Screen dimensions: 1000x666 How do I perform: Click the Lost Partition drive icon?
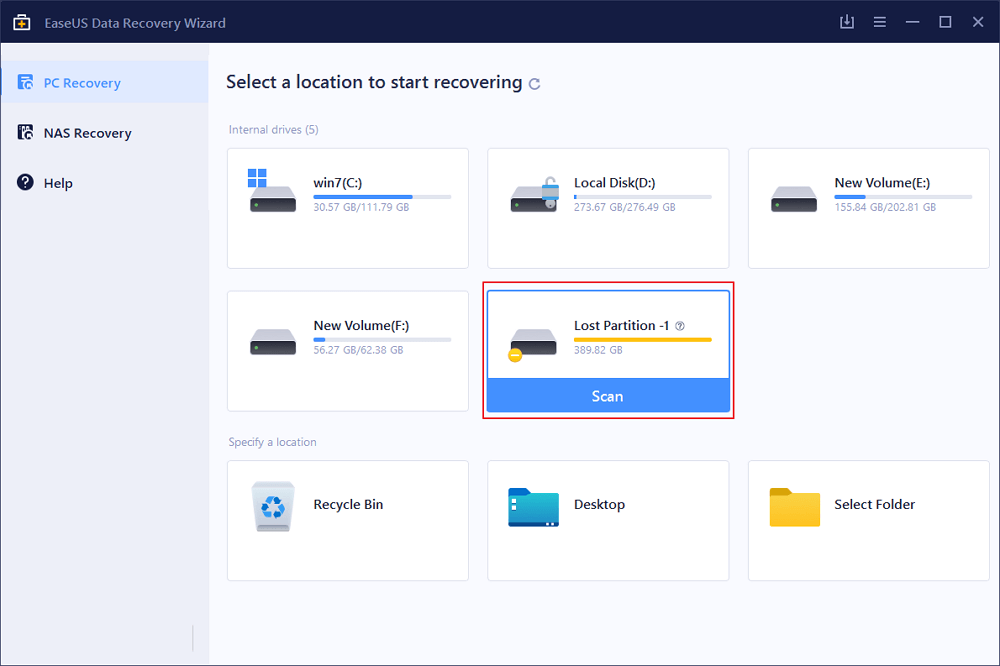click(532, 341)
